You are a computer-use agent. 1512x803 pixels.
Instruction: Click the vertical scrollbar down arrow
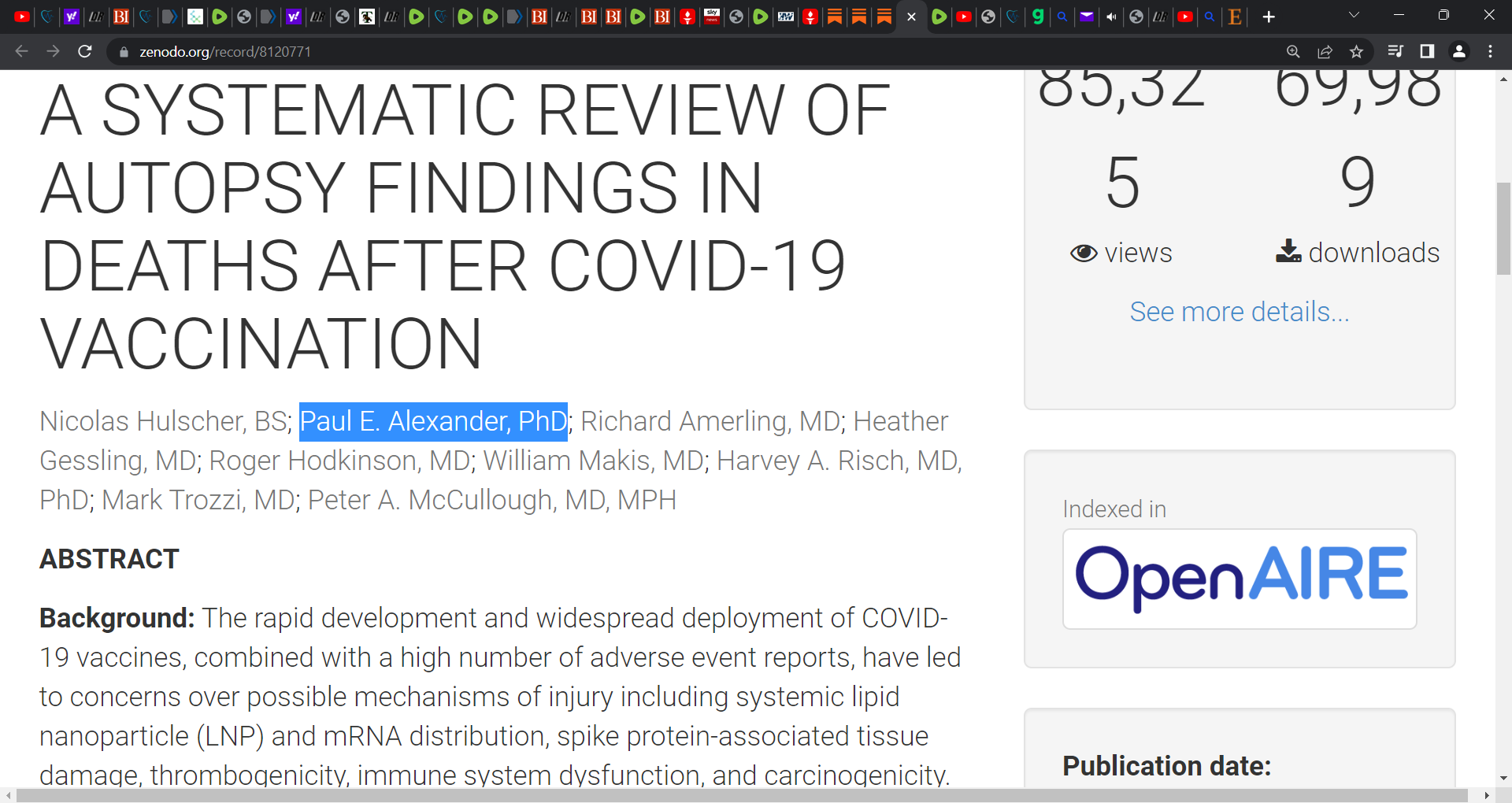[1503, 778]
